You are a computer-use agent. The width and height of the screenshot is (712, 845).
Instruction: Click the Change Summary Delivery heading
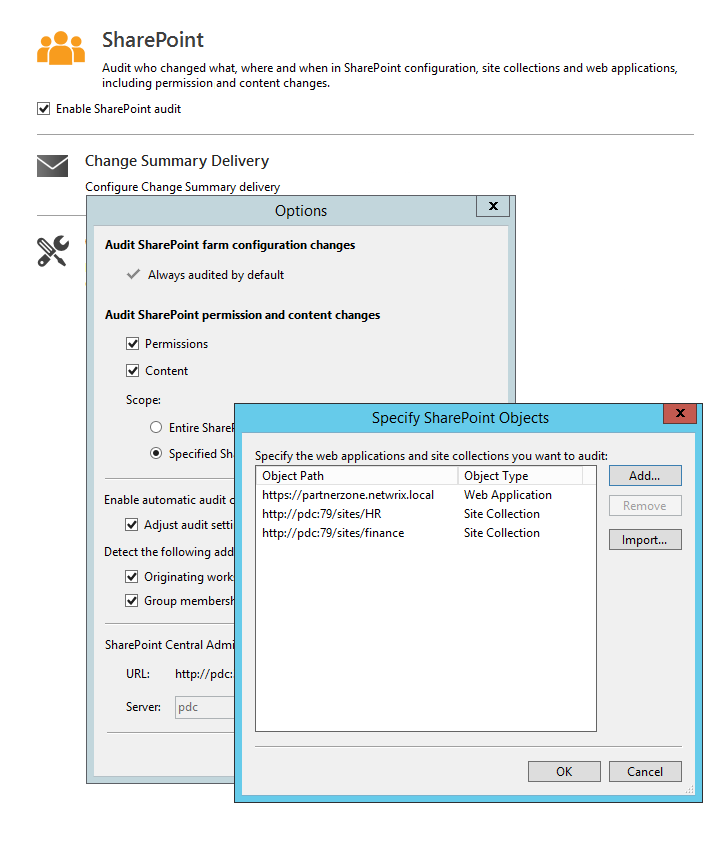click(177, 161)
